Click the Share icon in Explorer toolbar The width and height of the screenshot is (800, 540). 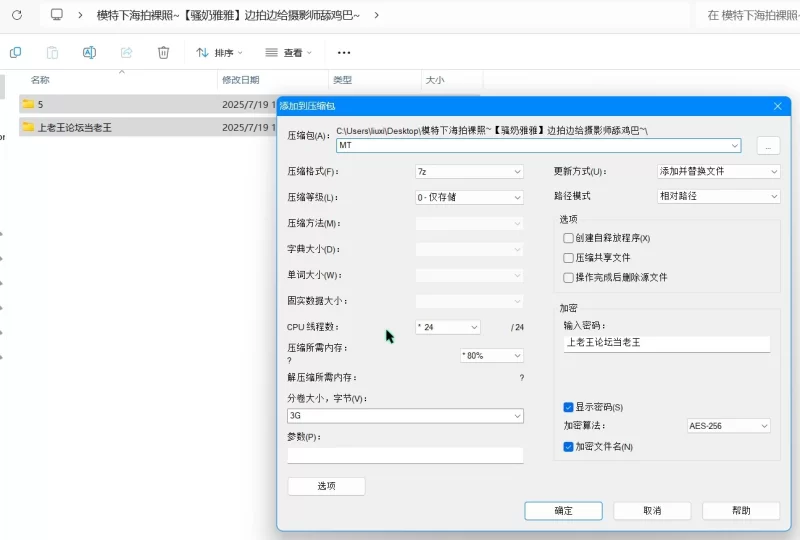click(126, 52)
